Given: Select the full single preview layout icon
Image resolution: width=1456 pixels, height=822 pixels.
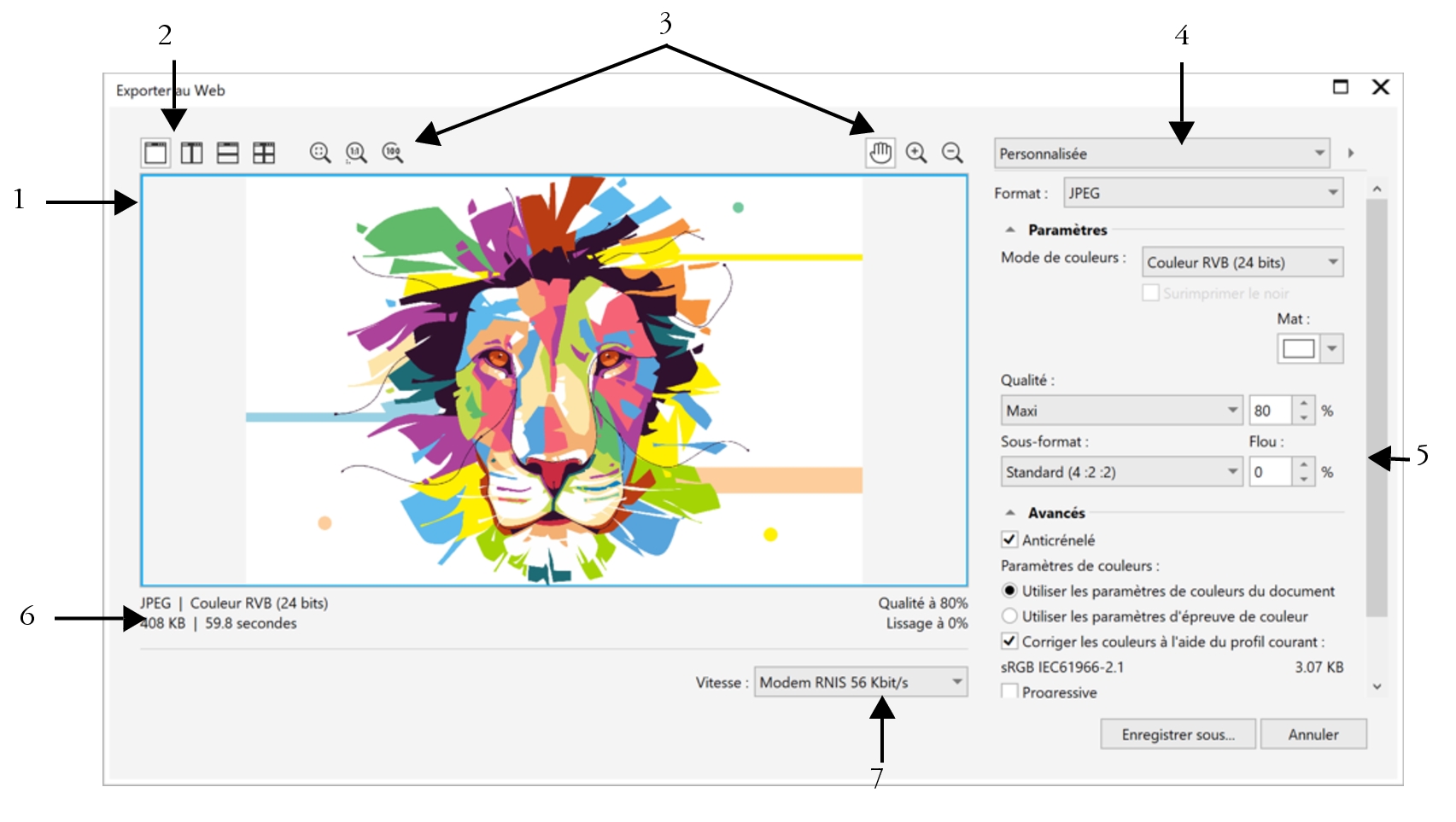Looking at the screenshot, I should (x=155, y=153).
